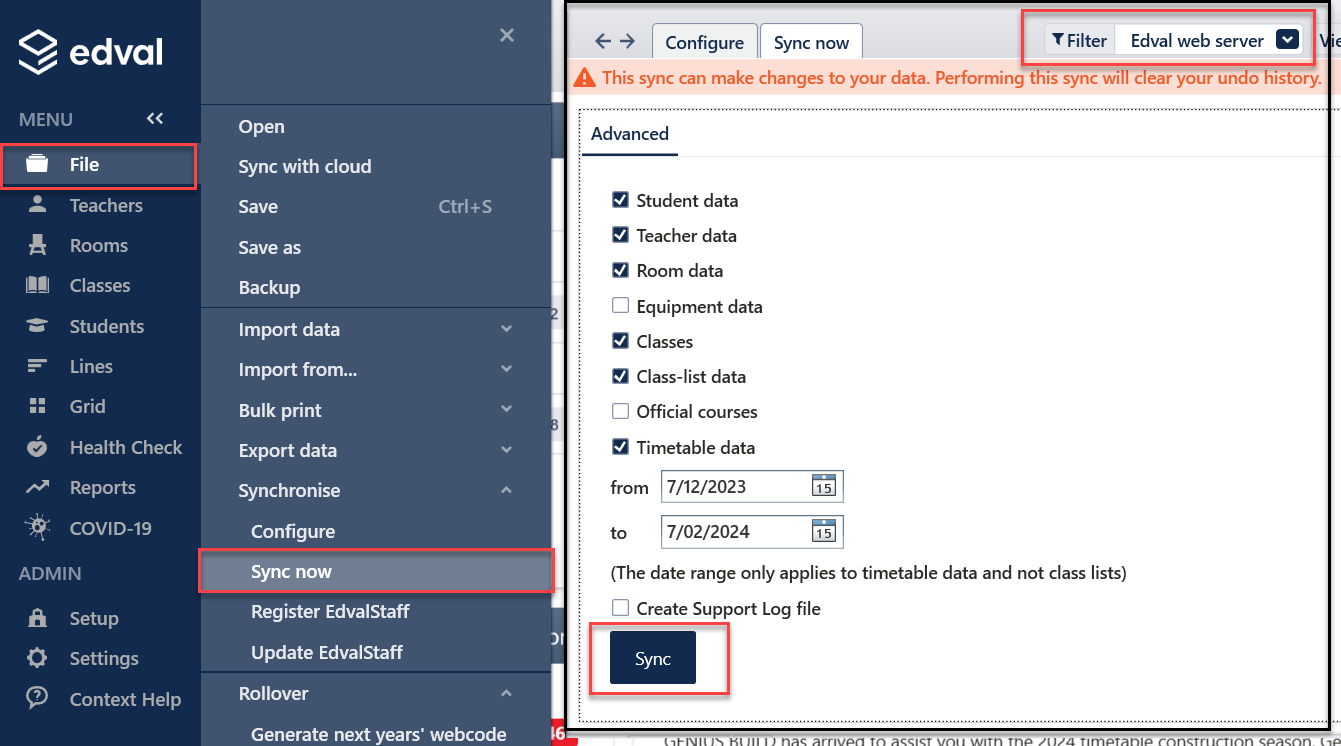Click the Filter funnel button
The image size is (1341, 746).
click(1079, 40)
